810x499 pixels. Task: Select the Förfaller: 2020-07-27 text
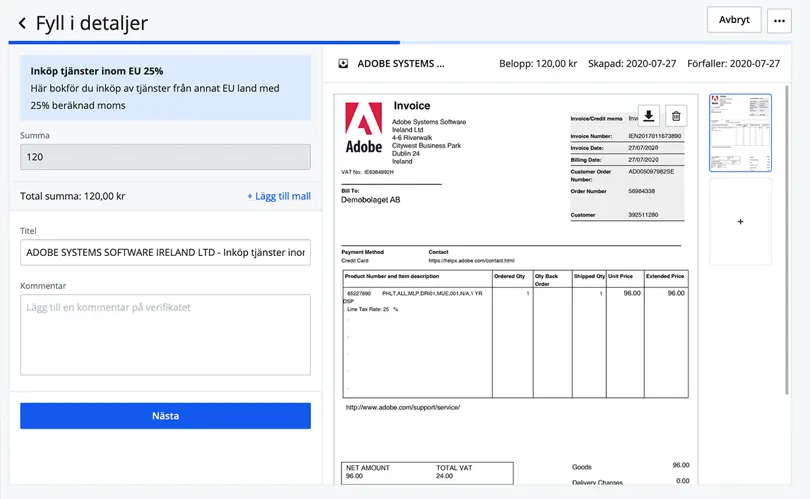pos(734,64)
